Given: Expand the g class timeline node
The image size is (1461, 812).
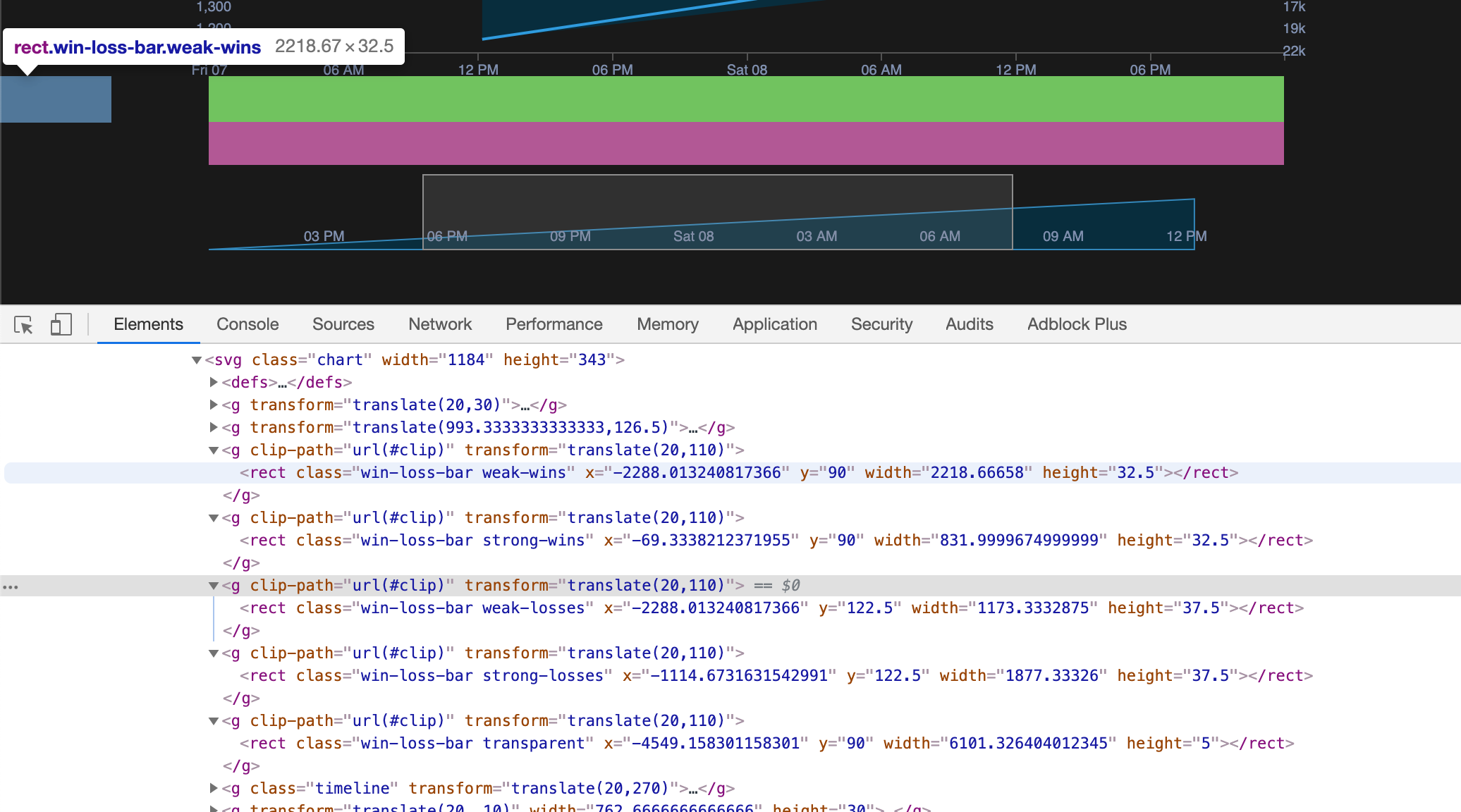Looking at the screenshot, I should pos(214,788).
